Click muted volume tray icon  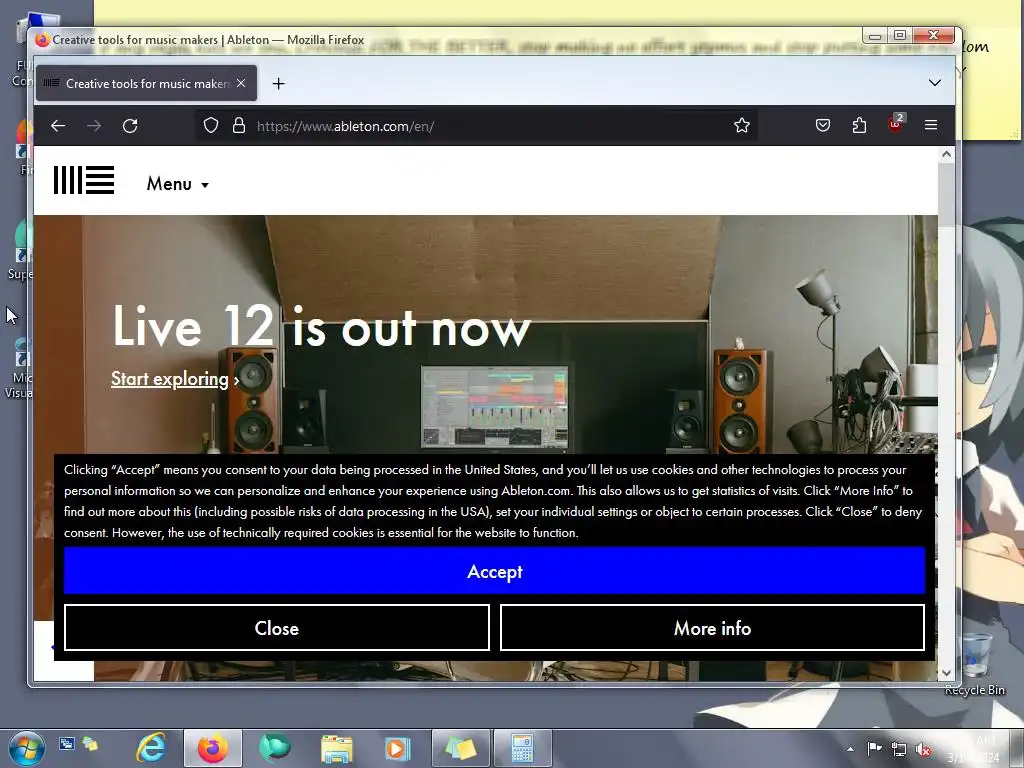(x=923, y=748)
